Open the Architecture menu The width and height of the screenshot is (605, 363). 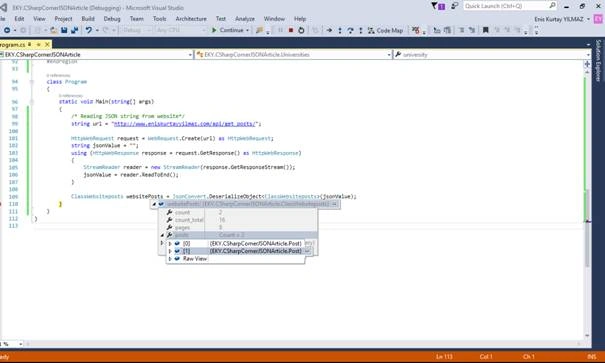point(191,19)
